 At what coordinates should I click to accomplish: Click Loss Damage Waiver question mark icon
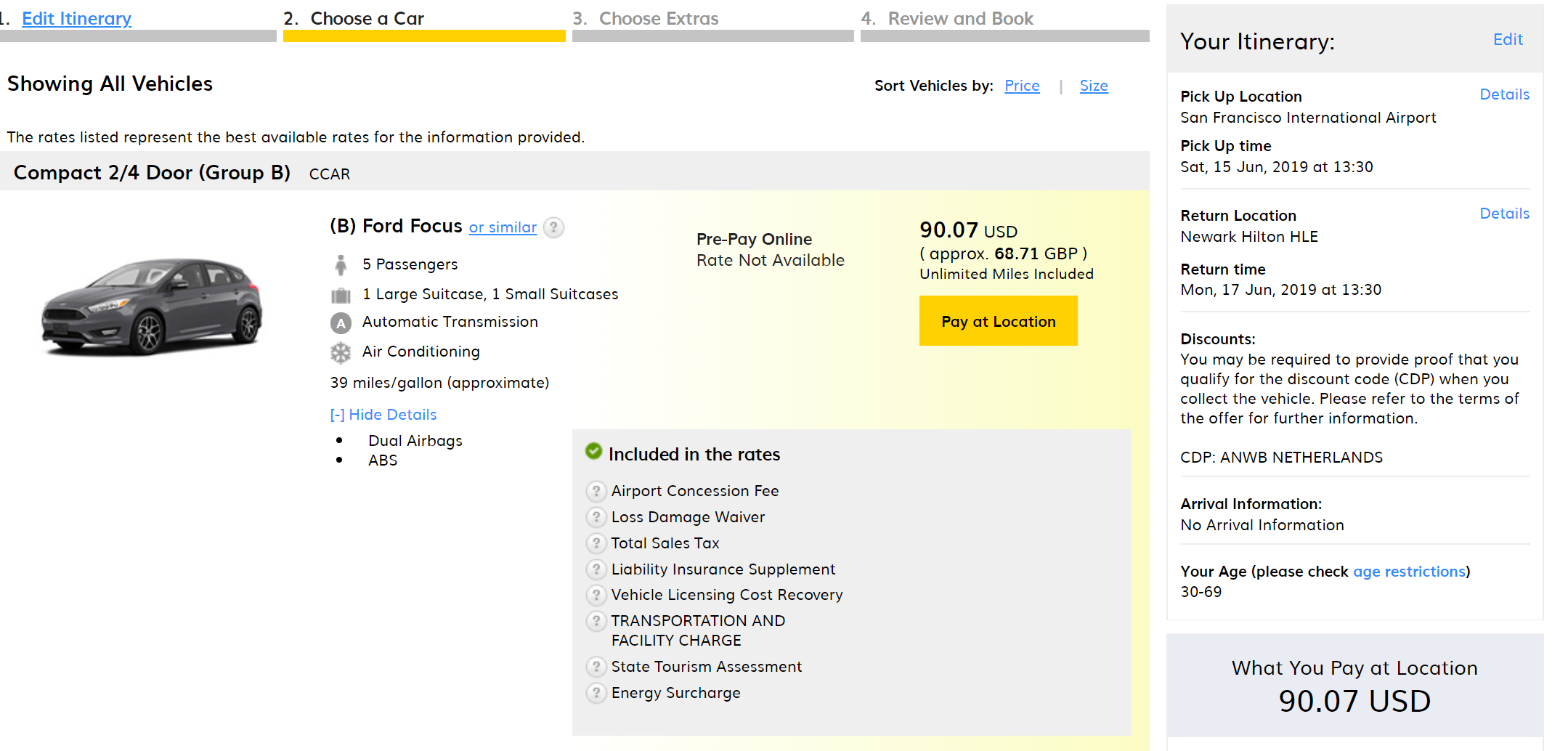pyautogui.click(x=596, y=517)
